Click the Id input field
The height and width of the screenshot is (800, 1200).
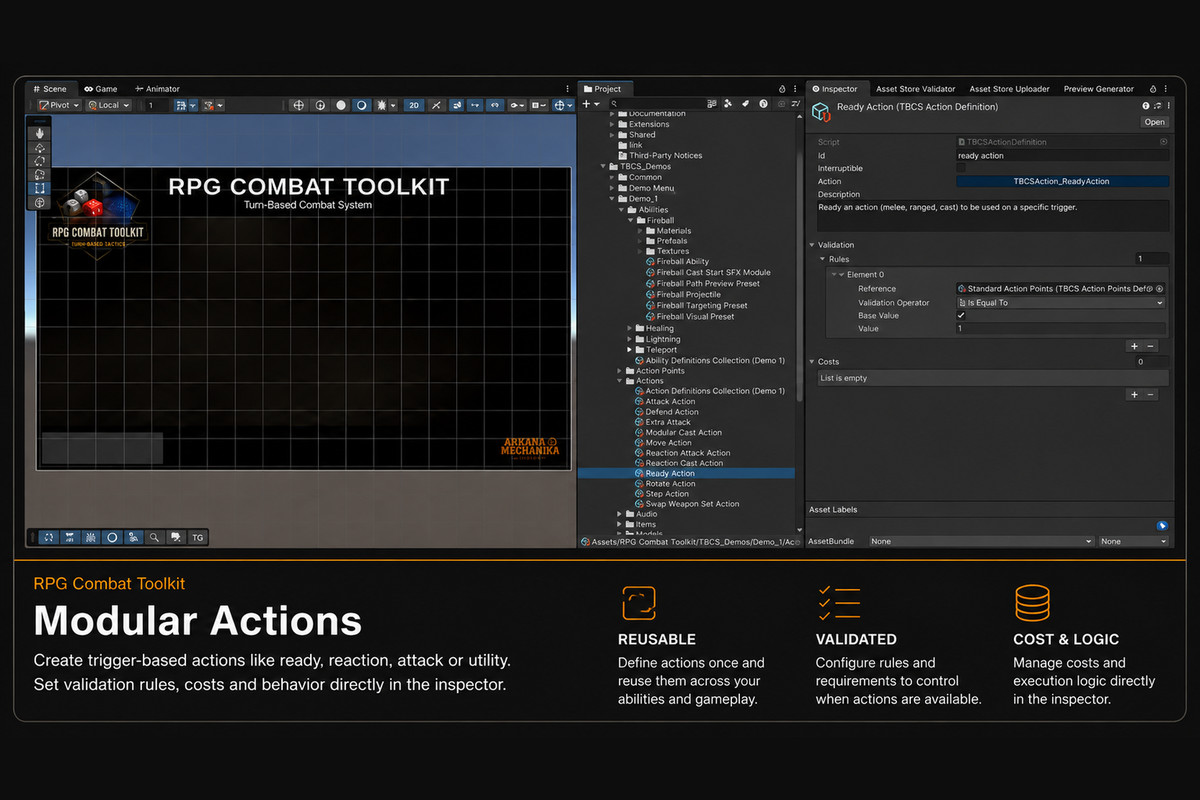1062,156
